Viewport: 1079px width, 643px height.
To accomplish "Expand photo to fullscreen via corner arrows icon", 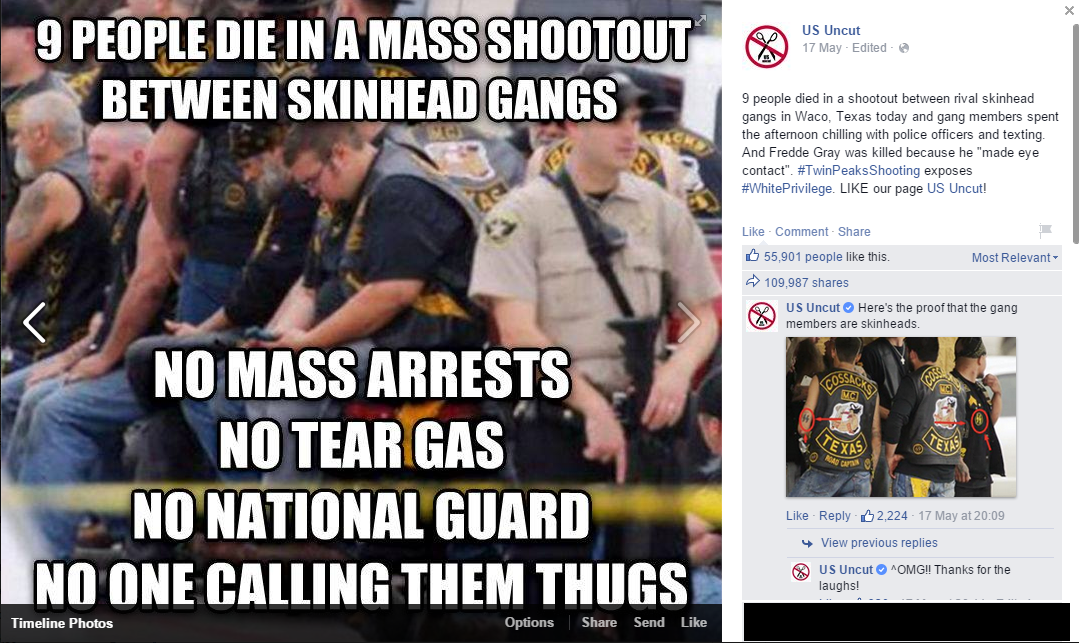I will click(x=700, y=21).
